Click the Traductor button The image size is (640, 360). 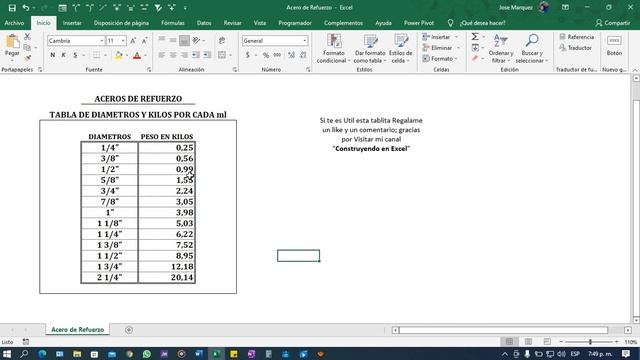(x=576, y=48)
